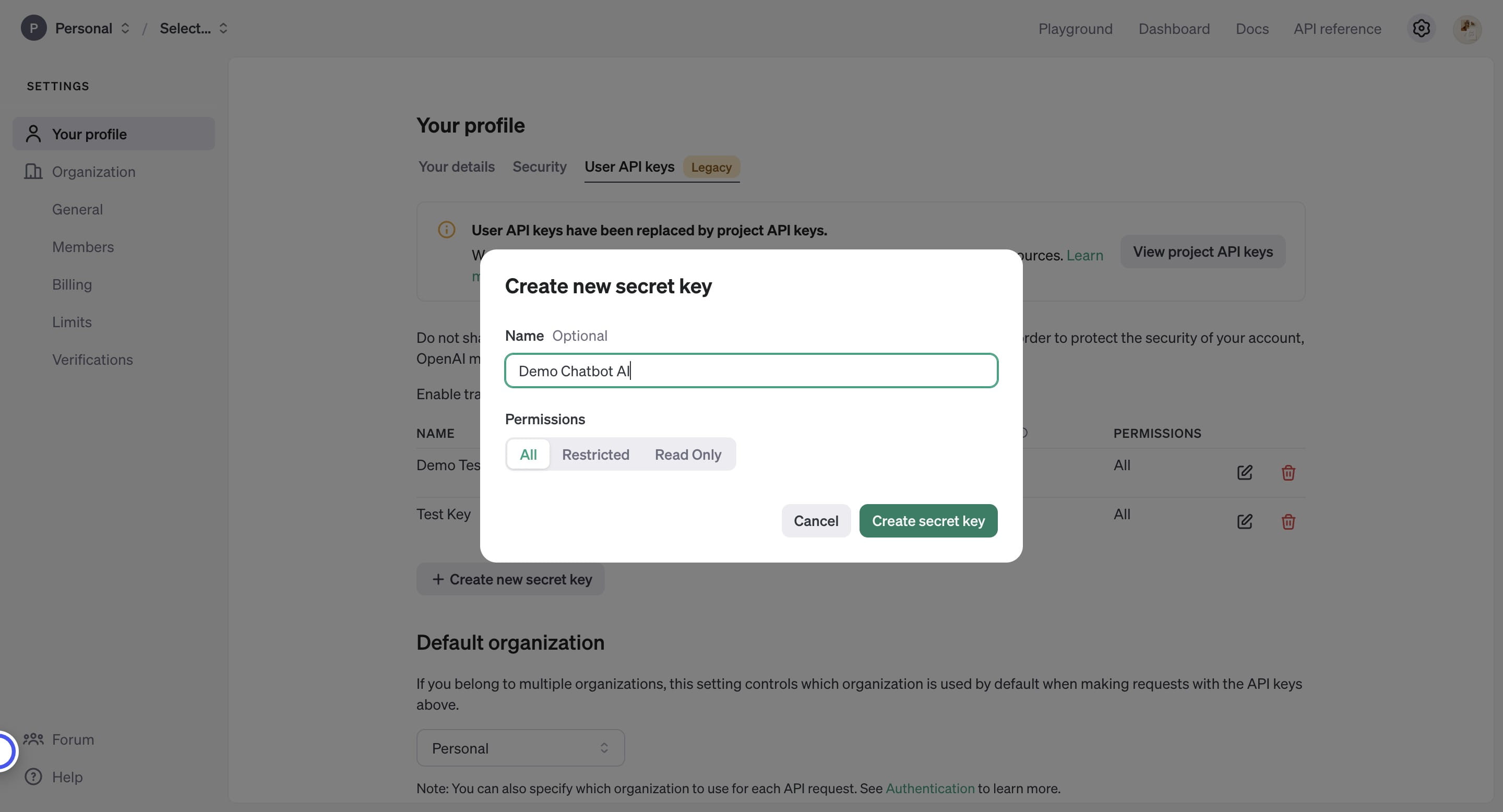This screenshot has height=812, width=1503.
Task: Cancel the new secret key dialog
Action: coord(815,520)
